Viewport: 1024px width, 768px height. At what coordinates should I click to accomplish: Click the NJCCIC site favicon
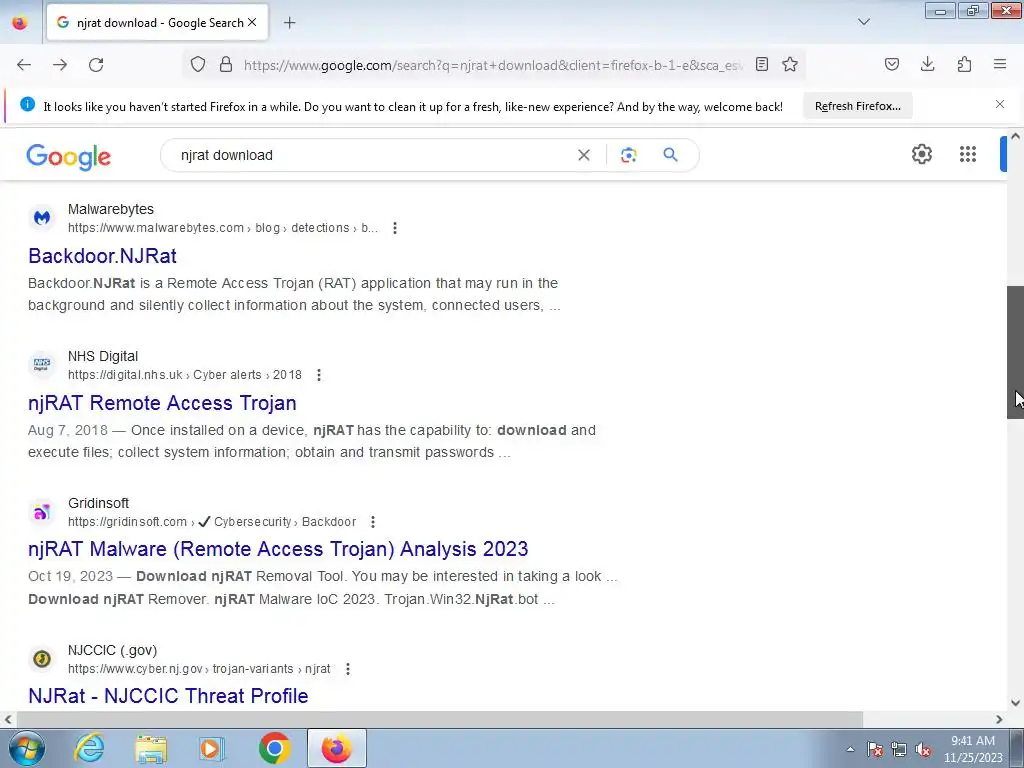(42, 658)
